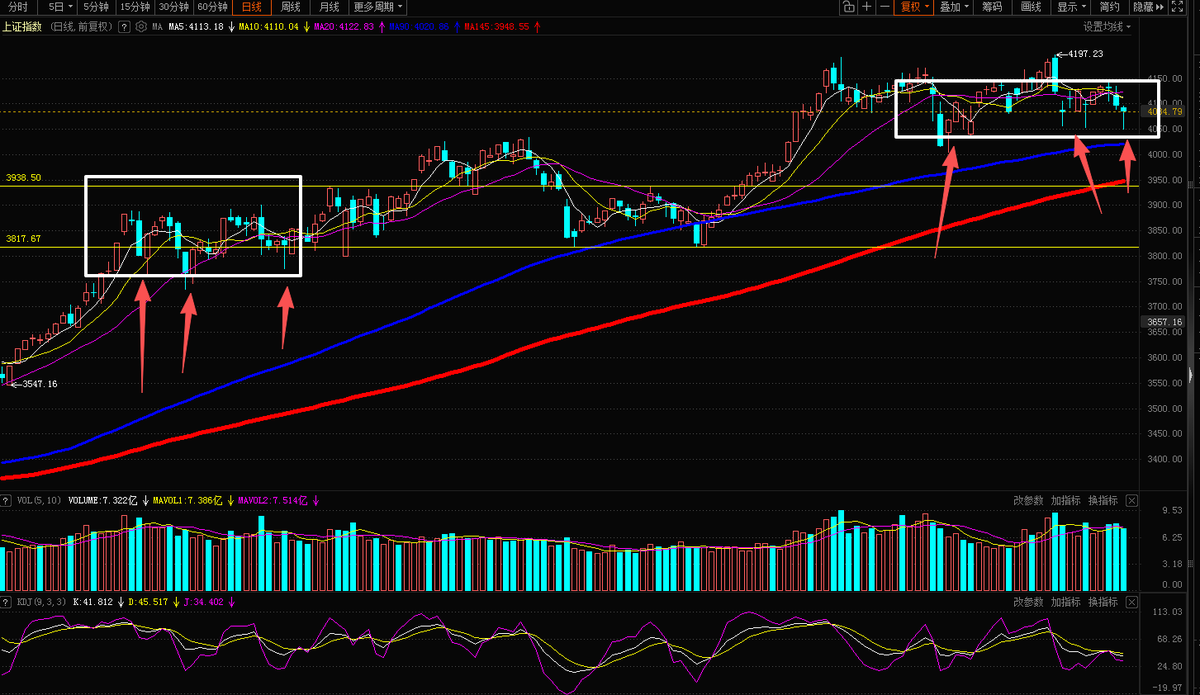Image resolution: width=1200 pixels, height=695 pixels.
Task: Close the KDJ indicator panel
Action: click(1132, 602)
